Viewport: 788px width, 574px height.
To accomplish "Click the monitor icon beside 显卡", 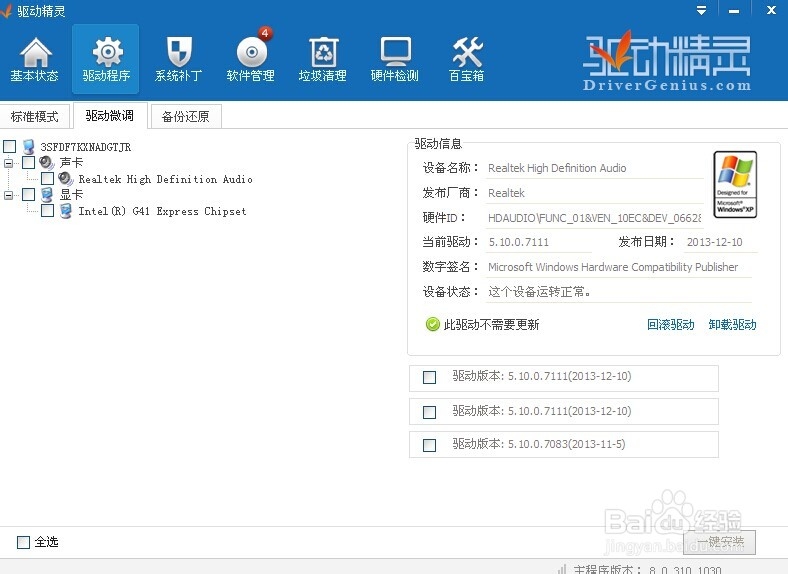I will (x=47, y=195).
